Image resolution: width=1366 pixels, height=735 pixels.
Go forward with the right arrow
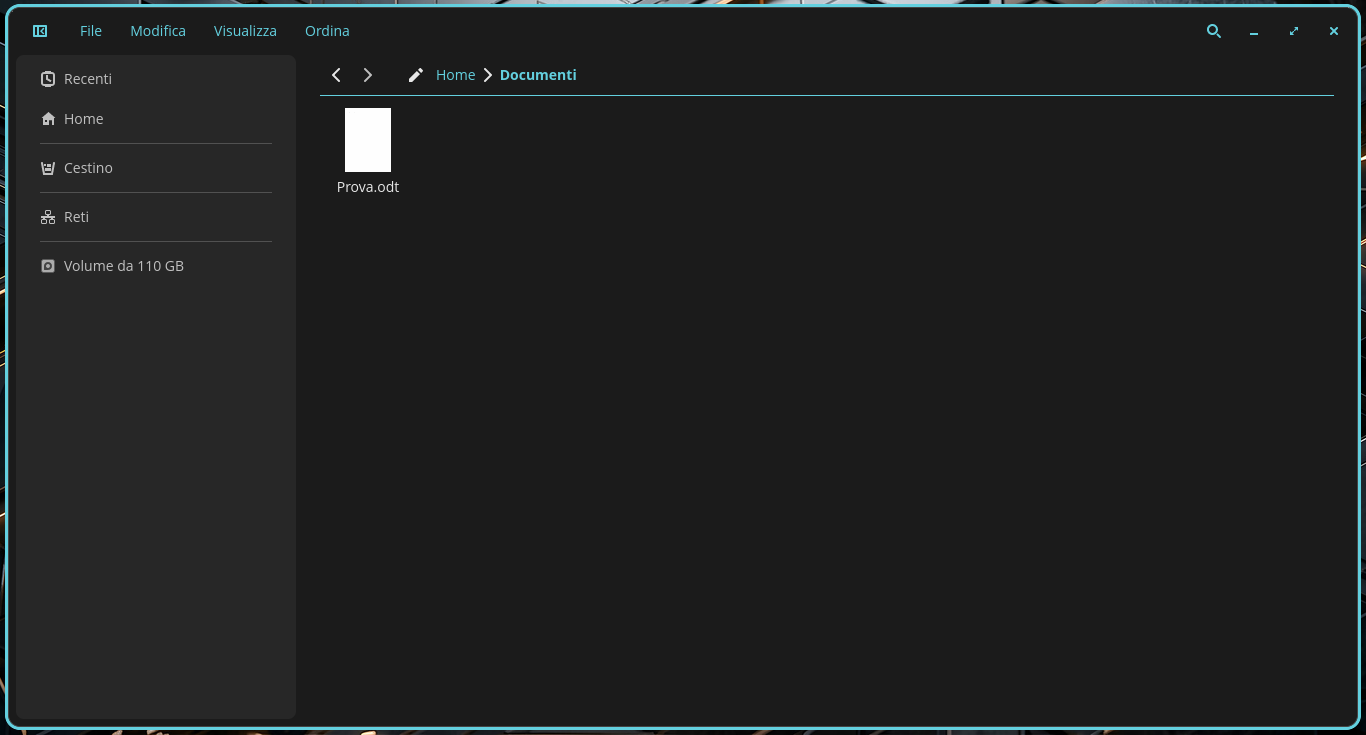point(368,75)
